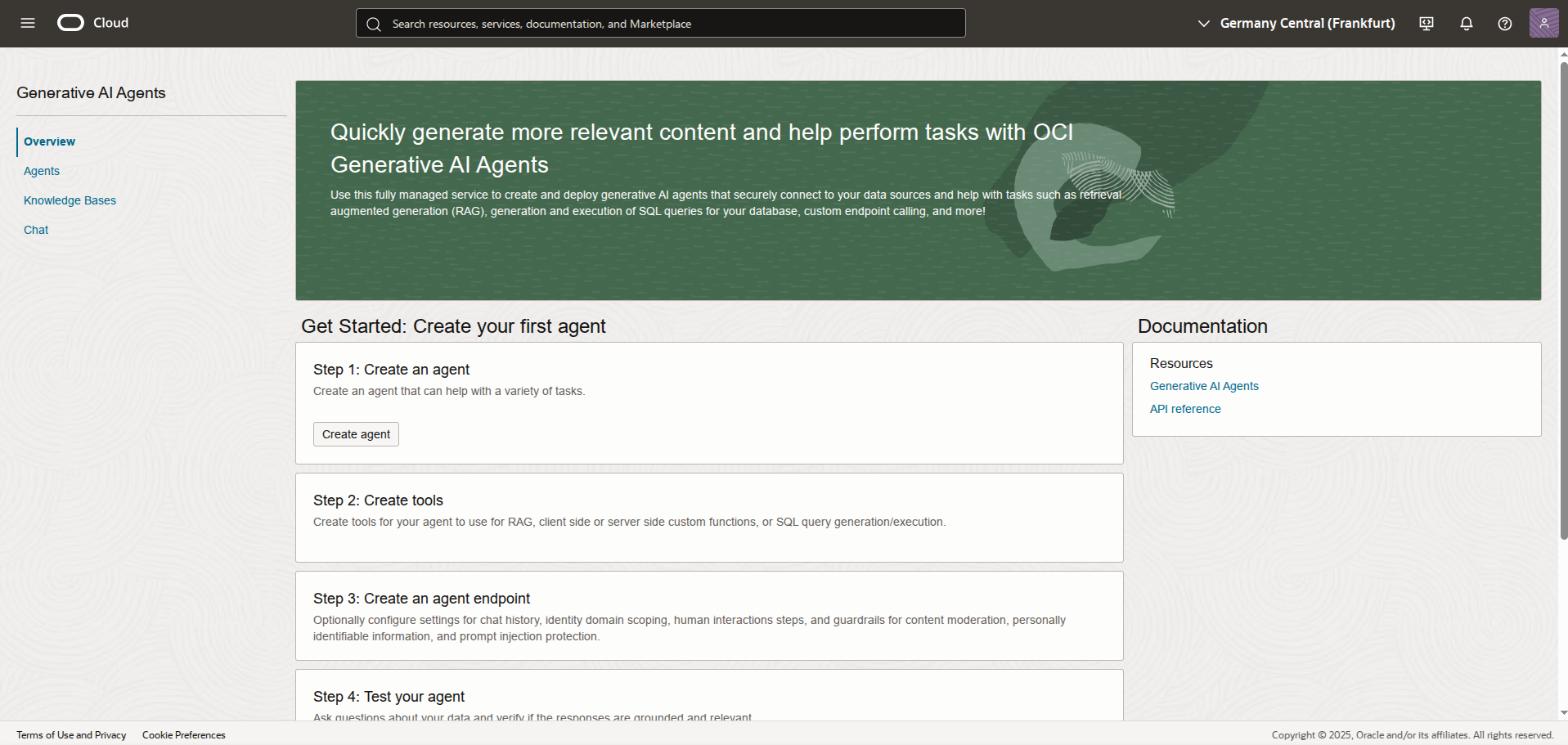Open Knowledge Bases in the sidebar
The height and width of the screenshot is (745, 1568).
[70, 200]
